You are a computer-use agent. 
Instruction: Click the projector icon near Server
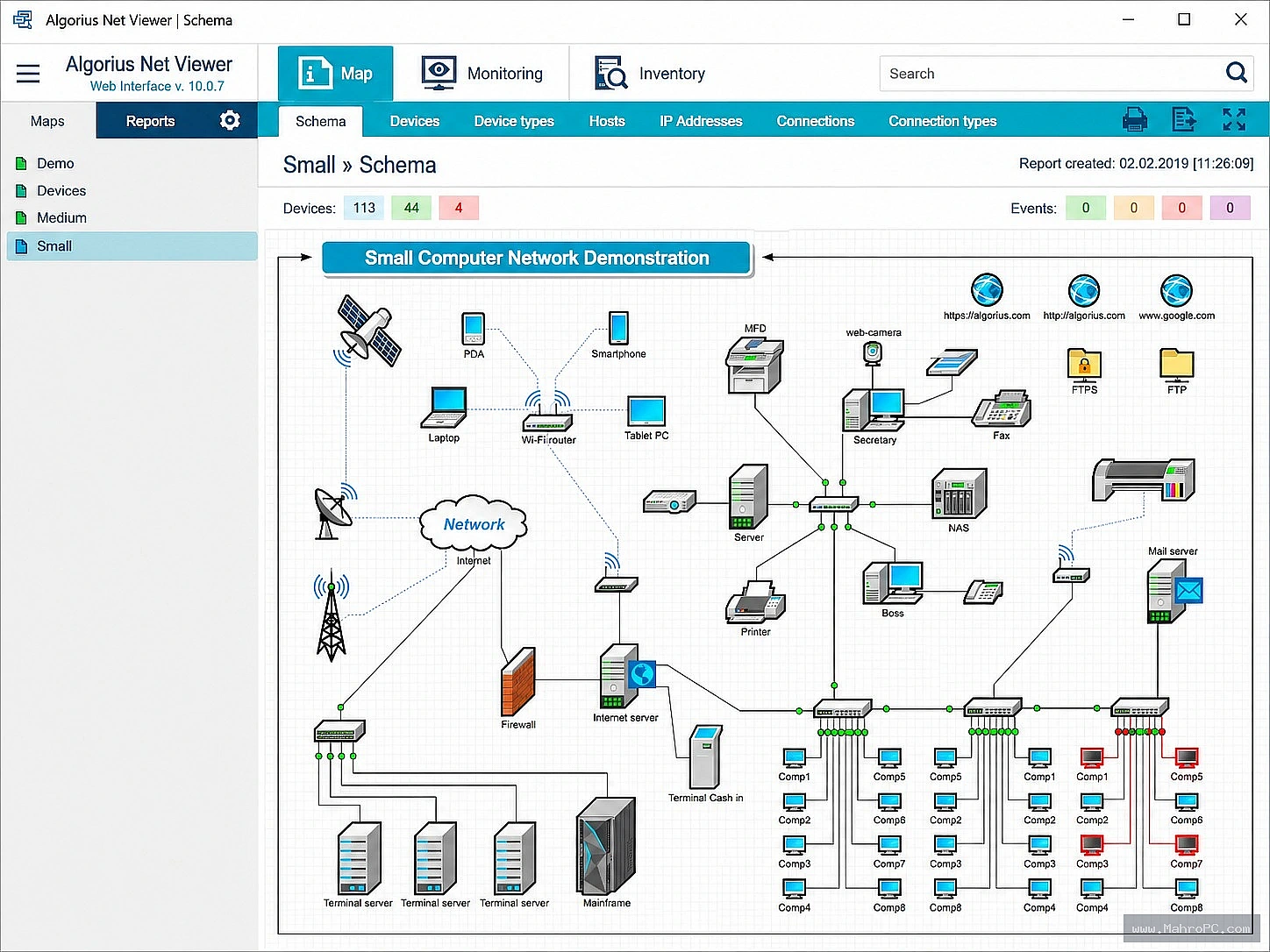coord(669,501)
